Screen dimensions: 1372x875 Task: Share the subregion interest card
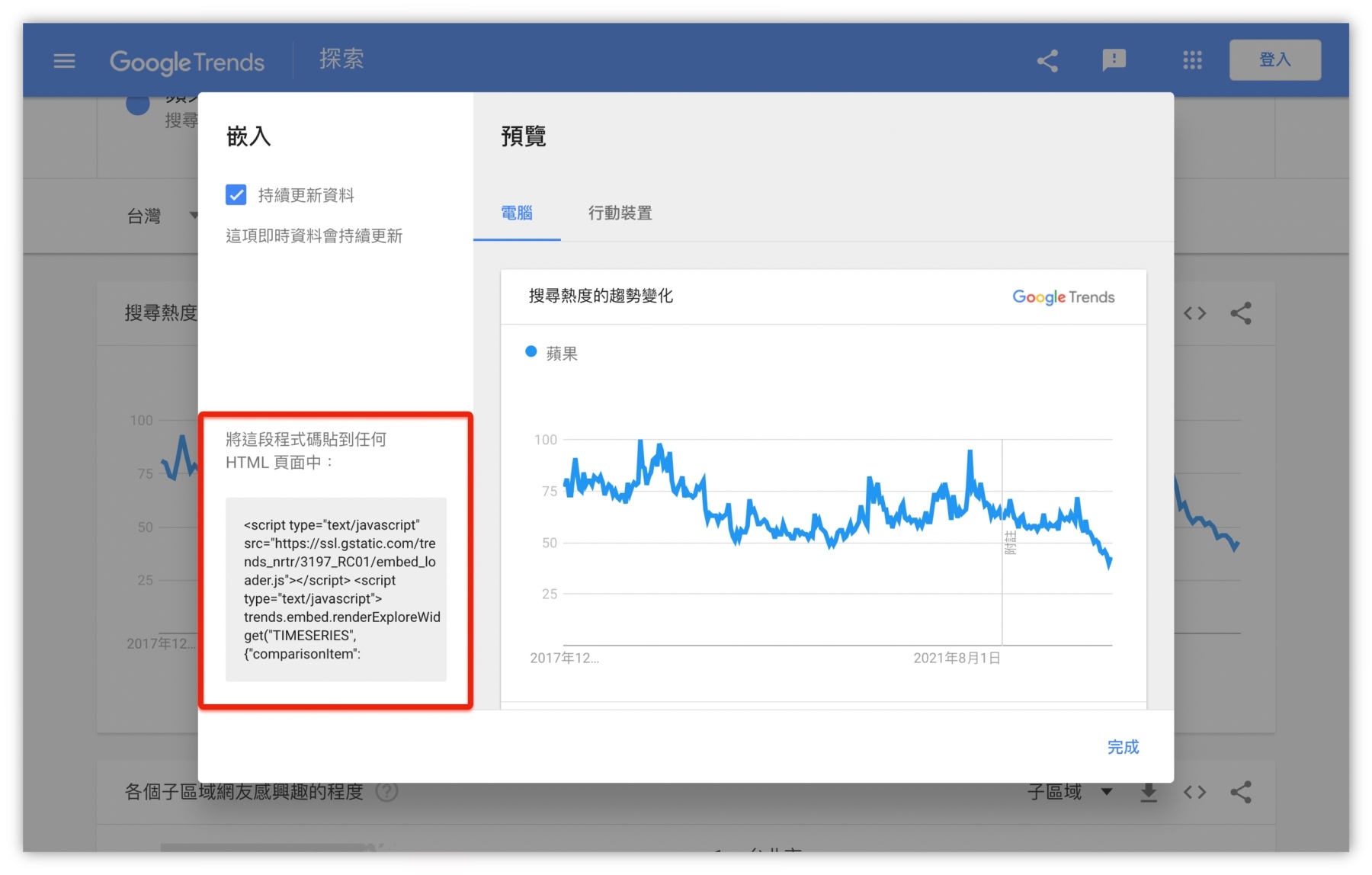pyautogui.click(x=1241, y=793)
